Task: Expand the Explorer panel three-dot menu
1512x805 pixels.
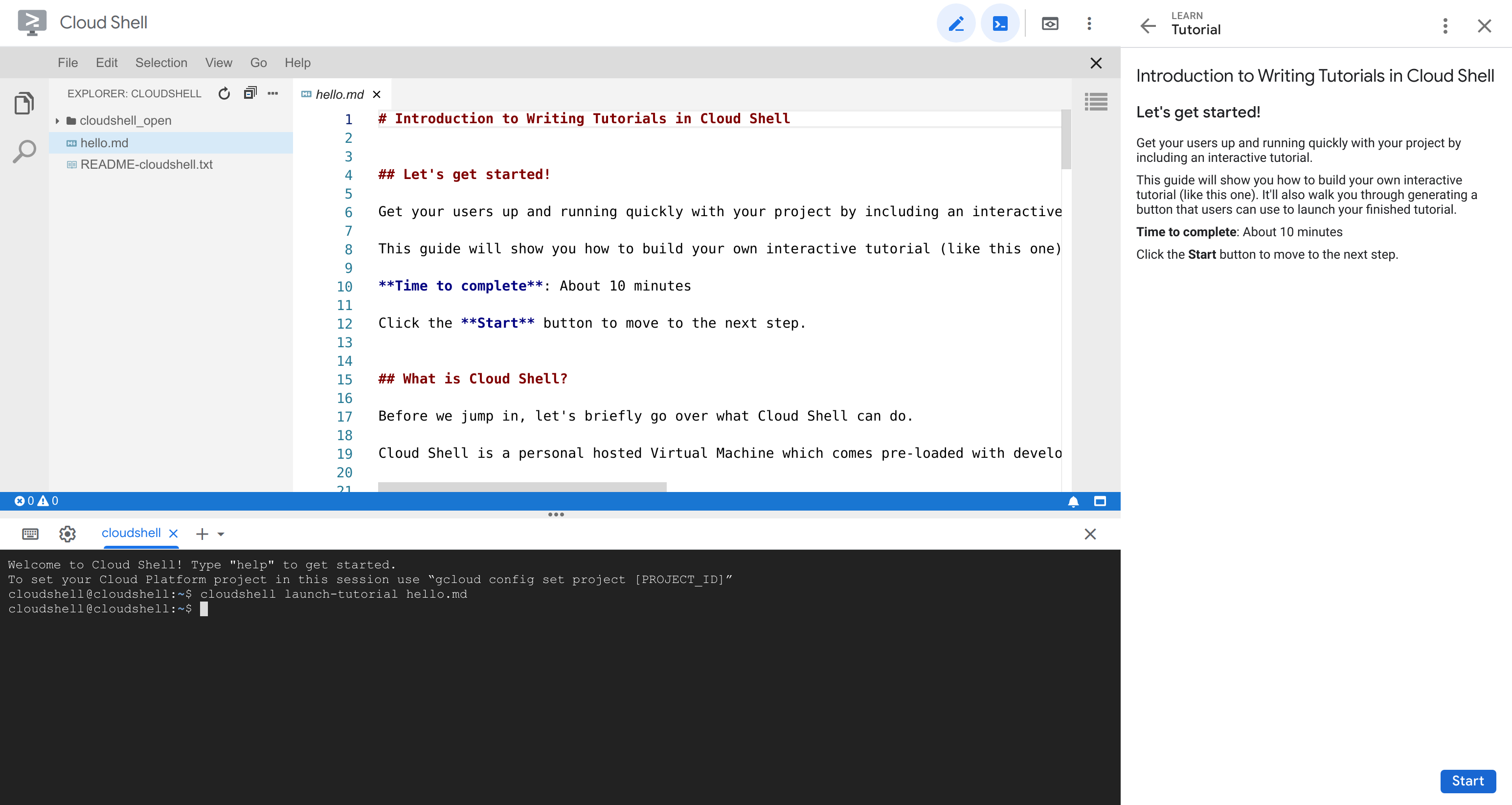Action: [272, 93]
